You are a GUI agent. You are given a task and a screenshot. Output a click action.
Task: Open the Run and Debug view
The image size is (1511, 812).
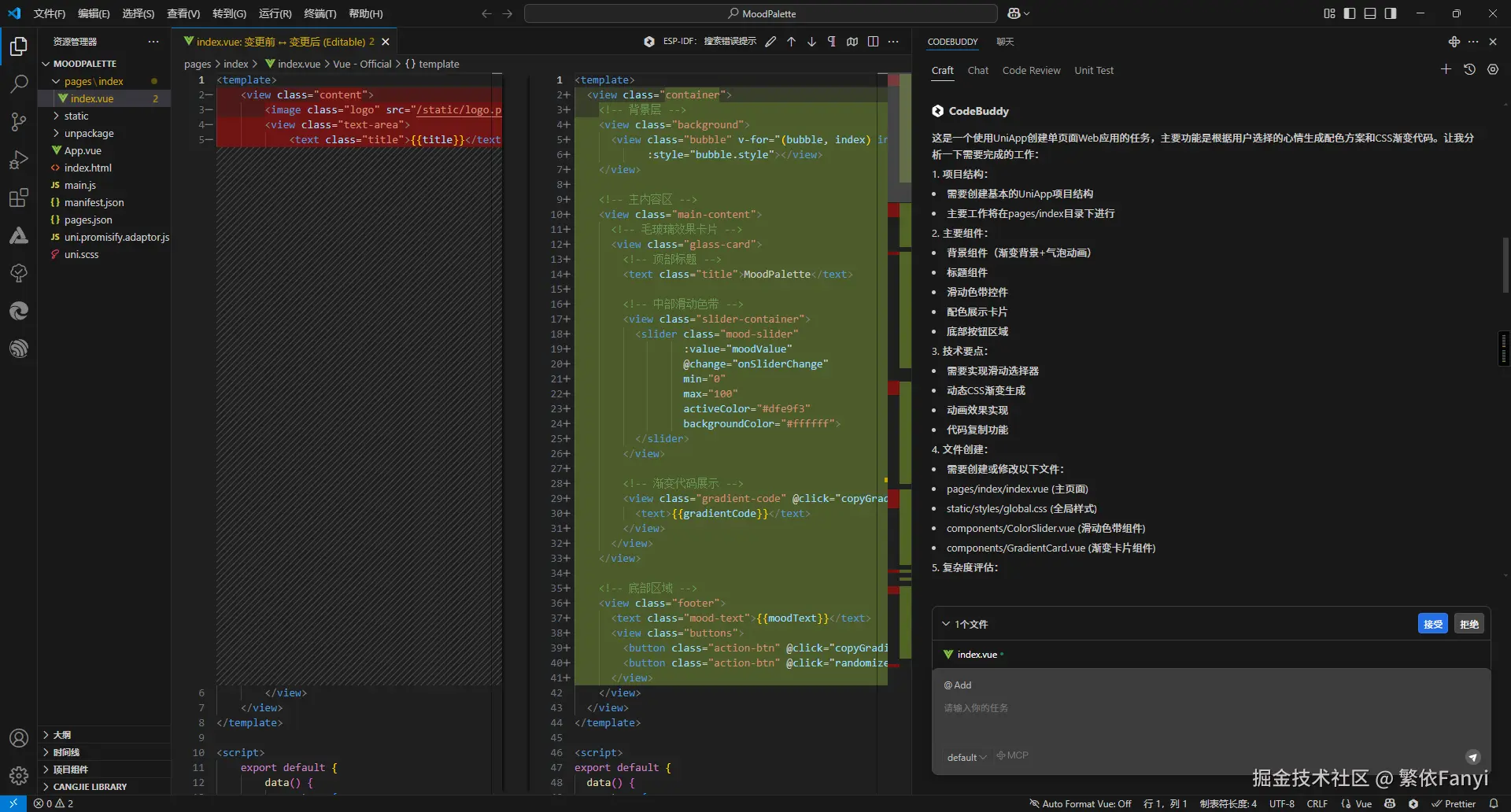19,160
